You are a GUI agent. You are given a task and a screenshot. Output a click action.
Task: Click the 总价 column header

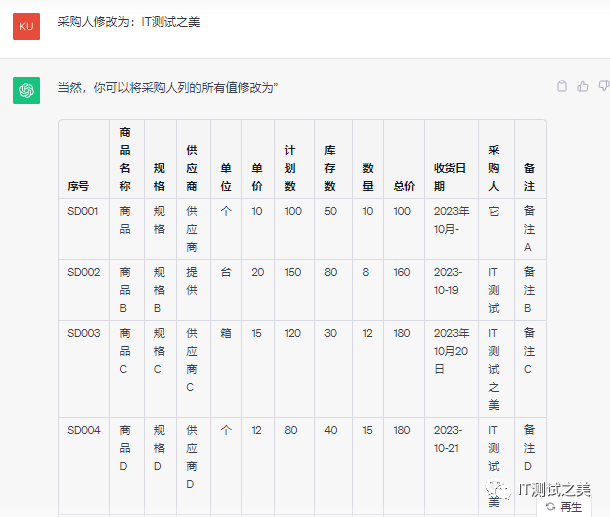(403, 186)
